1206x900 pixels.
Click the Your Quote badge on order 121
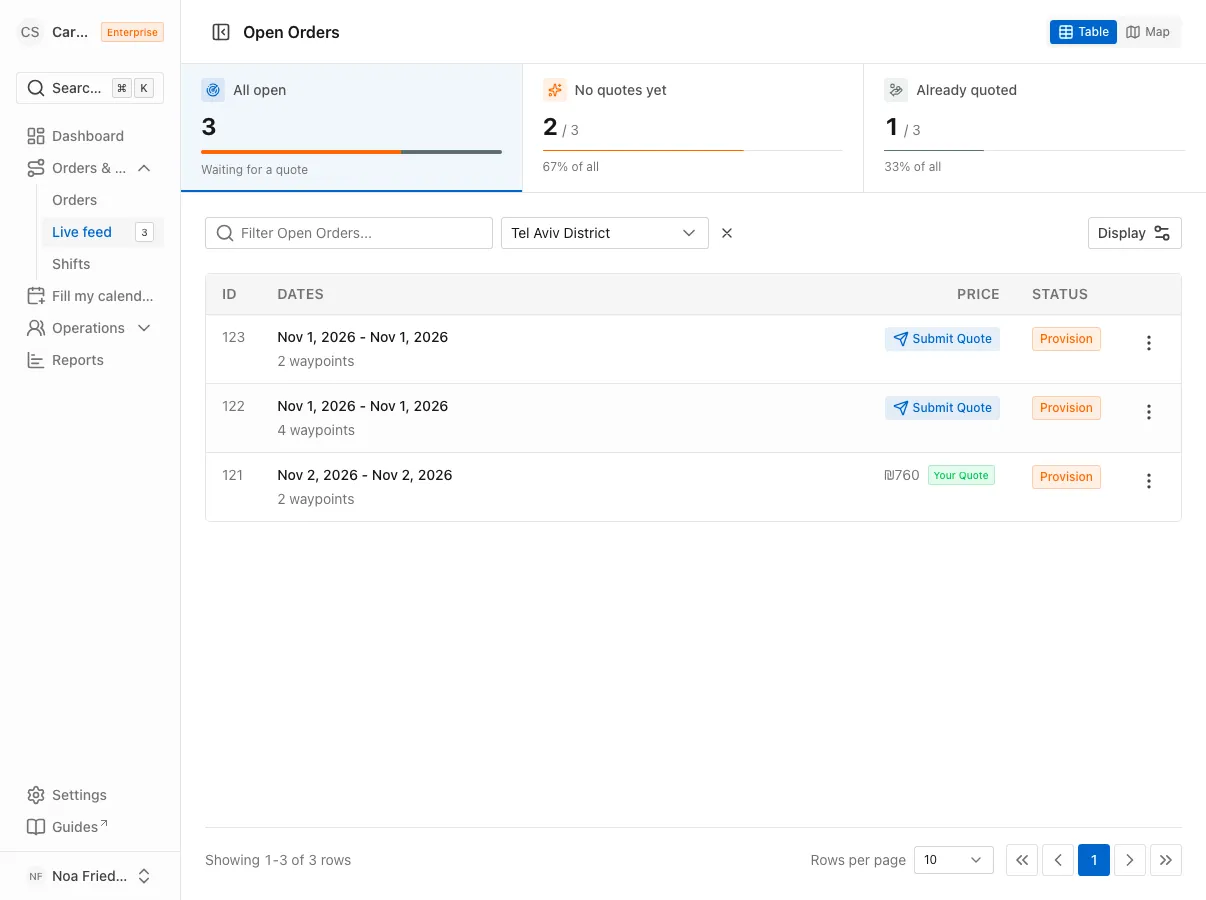coord(961,476)
